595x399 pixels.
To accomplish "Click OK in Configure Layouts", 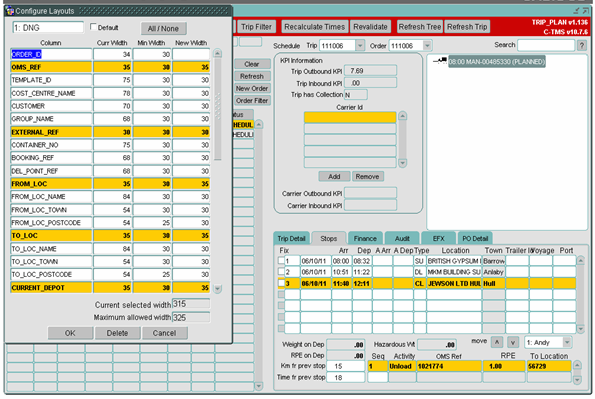I will (70, 333).
